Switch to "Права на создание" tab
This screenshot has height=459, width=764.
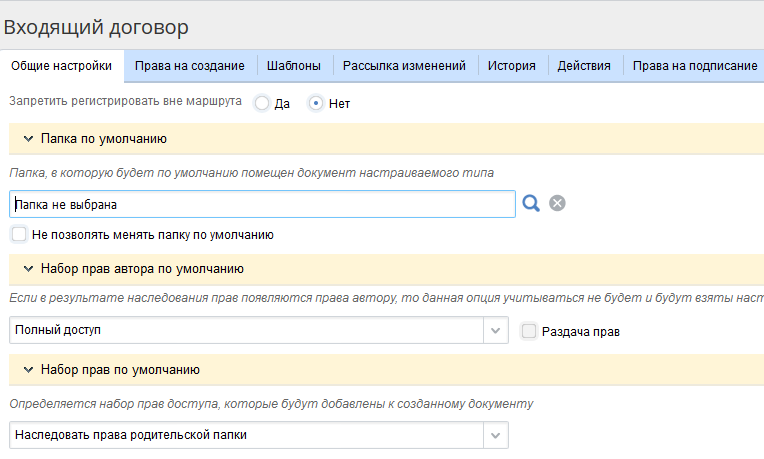coord(190,66)
